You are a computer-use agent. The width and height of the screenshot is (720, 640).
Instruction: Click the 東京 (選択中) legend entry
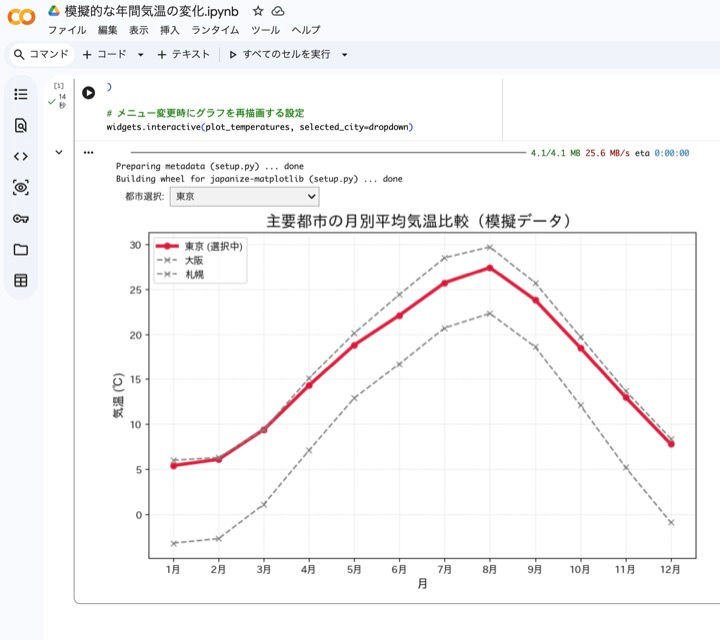[199, 247]
